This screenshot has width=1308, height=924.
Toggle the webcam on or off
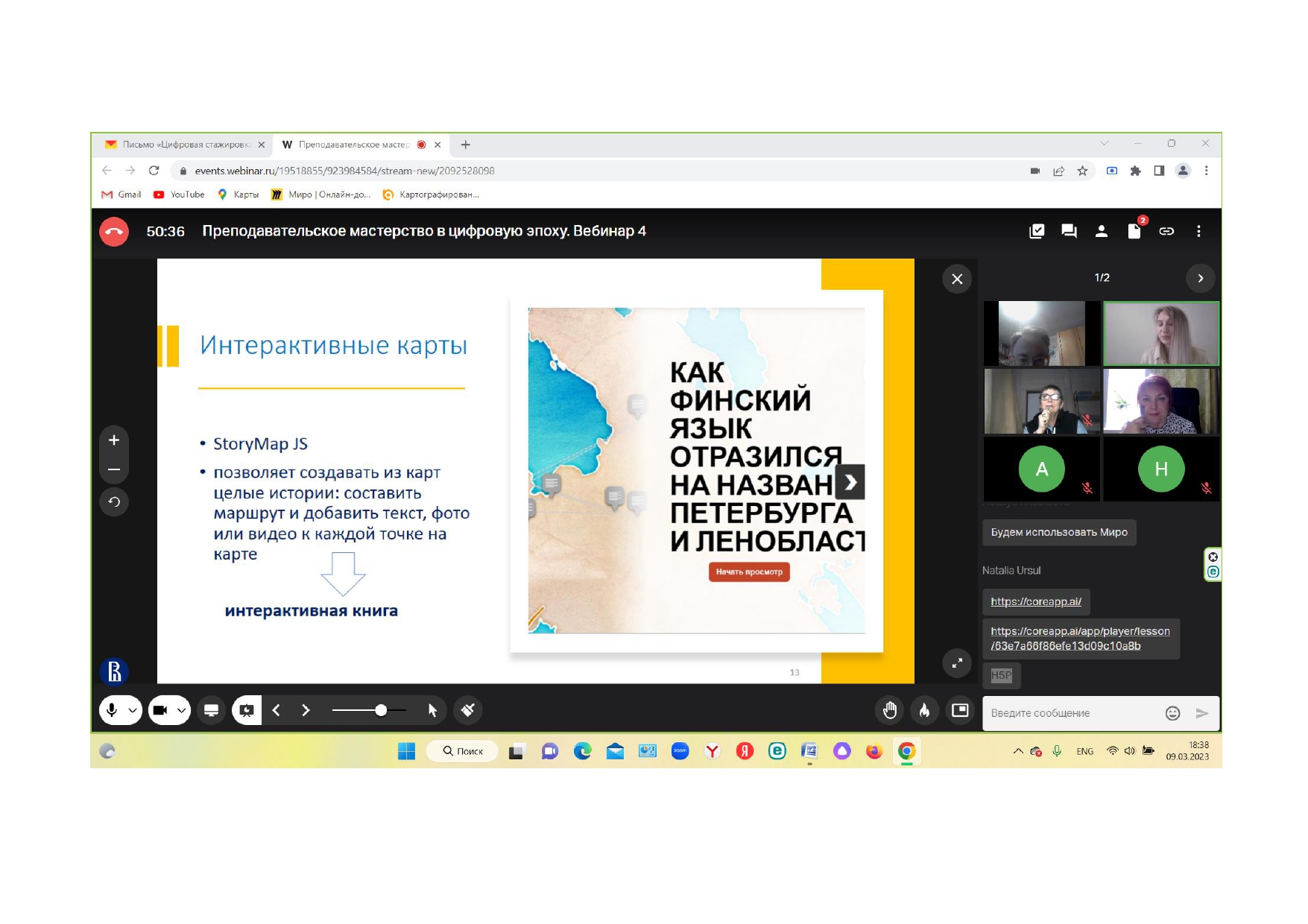point(160,710)
